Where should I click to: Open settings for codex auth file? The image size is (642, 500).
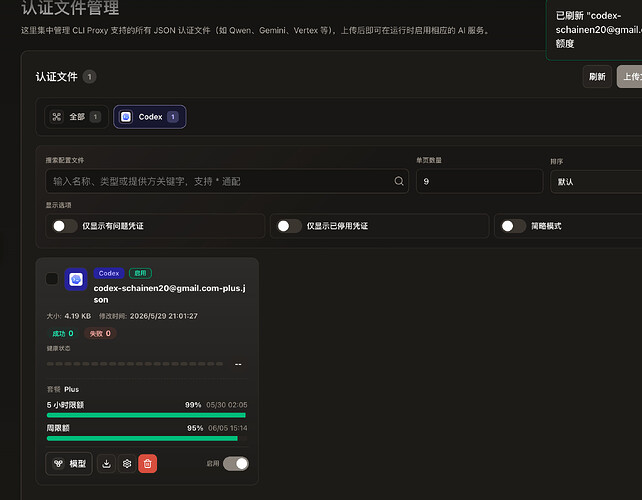click(x=127, y=464)
